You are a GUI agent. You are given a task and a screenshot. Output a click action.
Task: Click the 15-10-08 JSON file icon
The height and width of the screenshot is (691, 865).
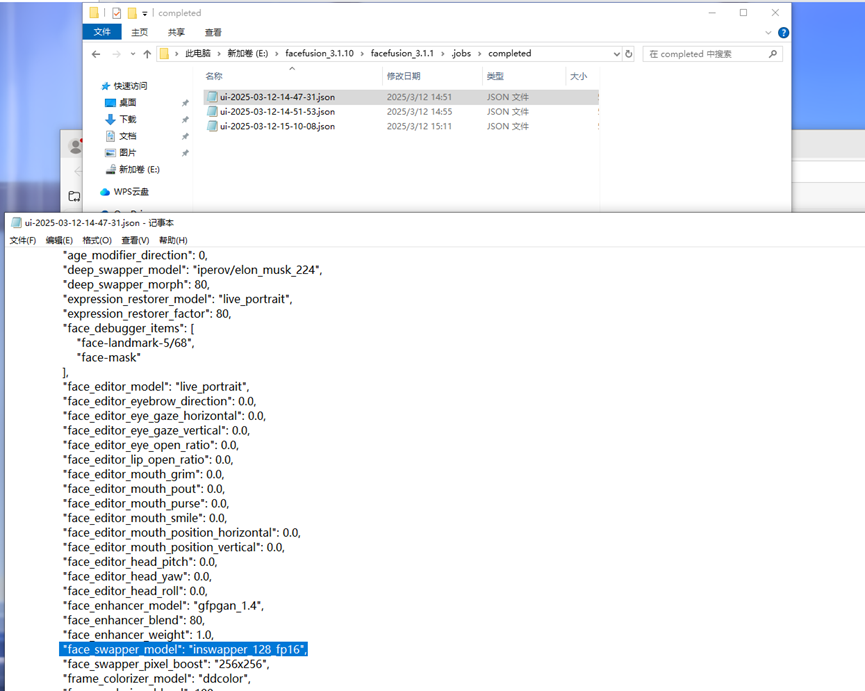[212, 126]
